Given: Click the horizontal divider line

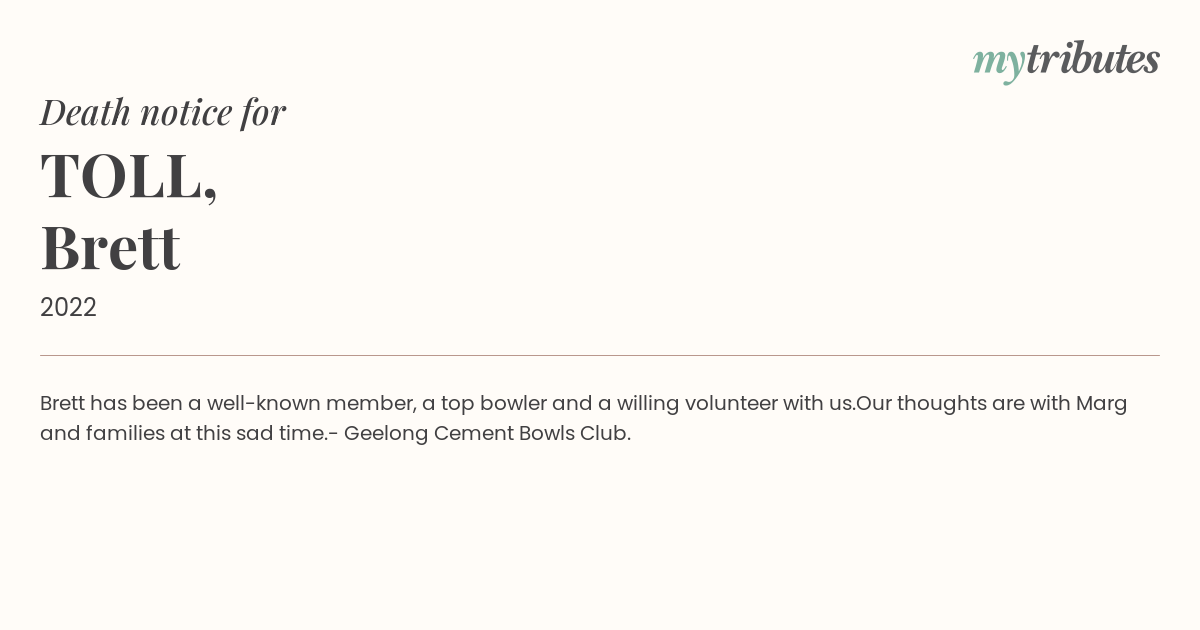Looking at the screenshot, I should (x=600, y=355).
